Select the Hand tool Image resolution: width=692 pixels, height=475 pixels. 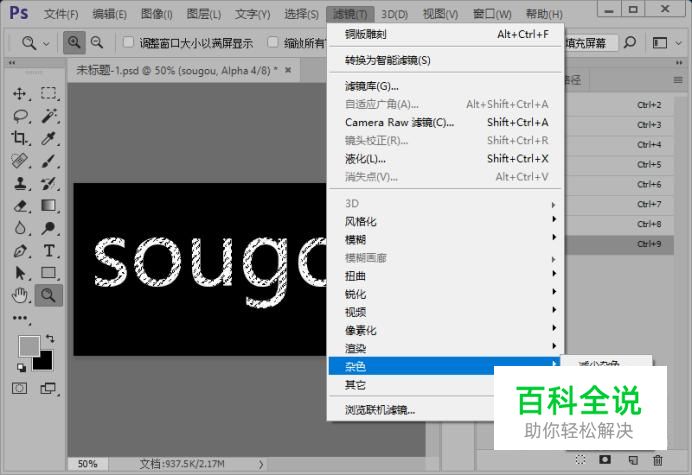click(x=19, y=295)
